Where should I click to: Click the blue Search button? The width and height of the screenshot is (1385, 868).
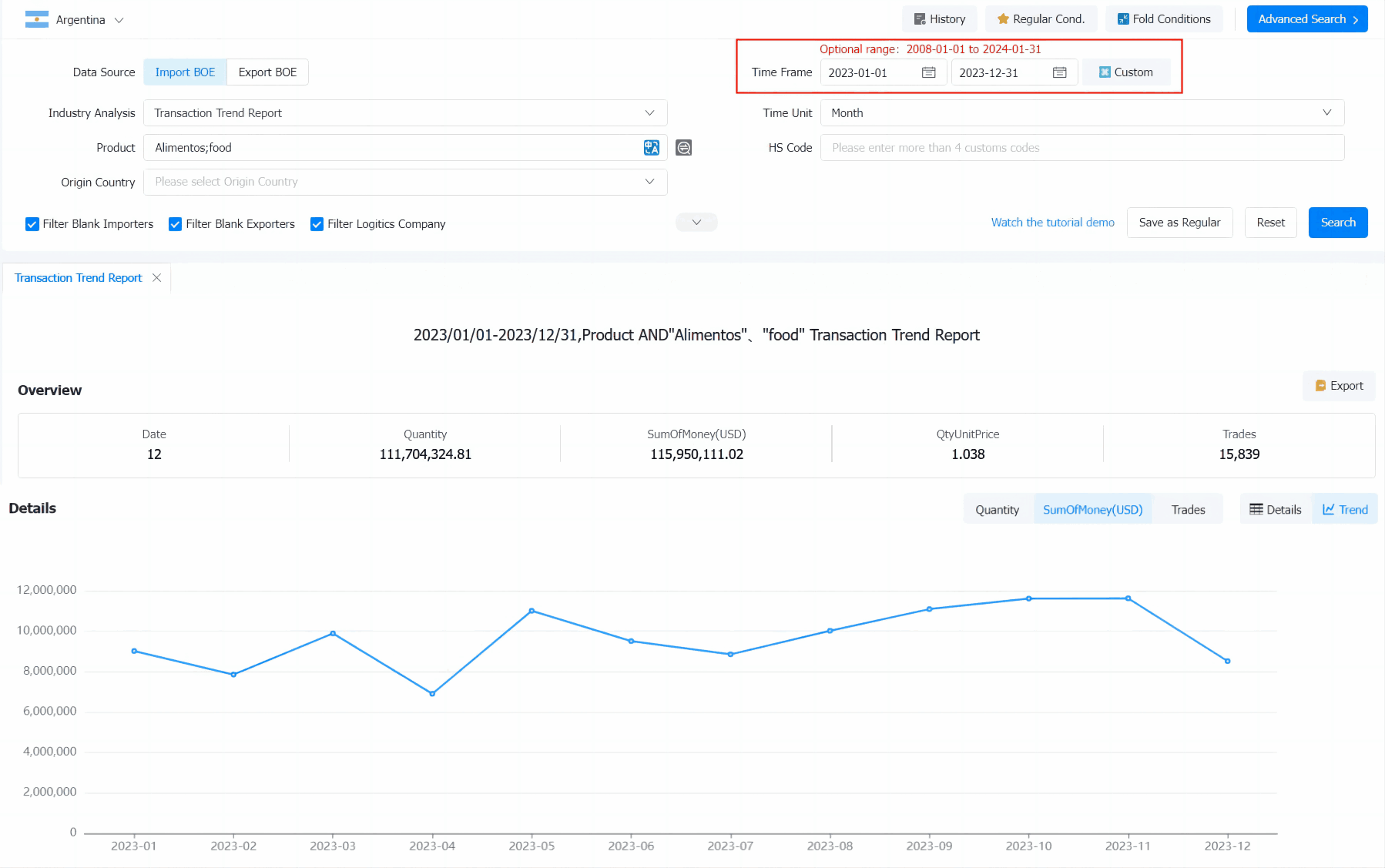coord(1337,223)
